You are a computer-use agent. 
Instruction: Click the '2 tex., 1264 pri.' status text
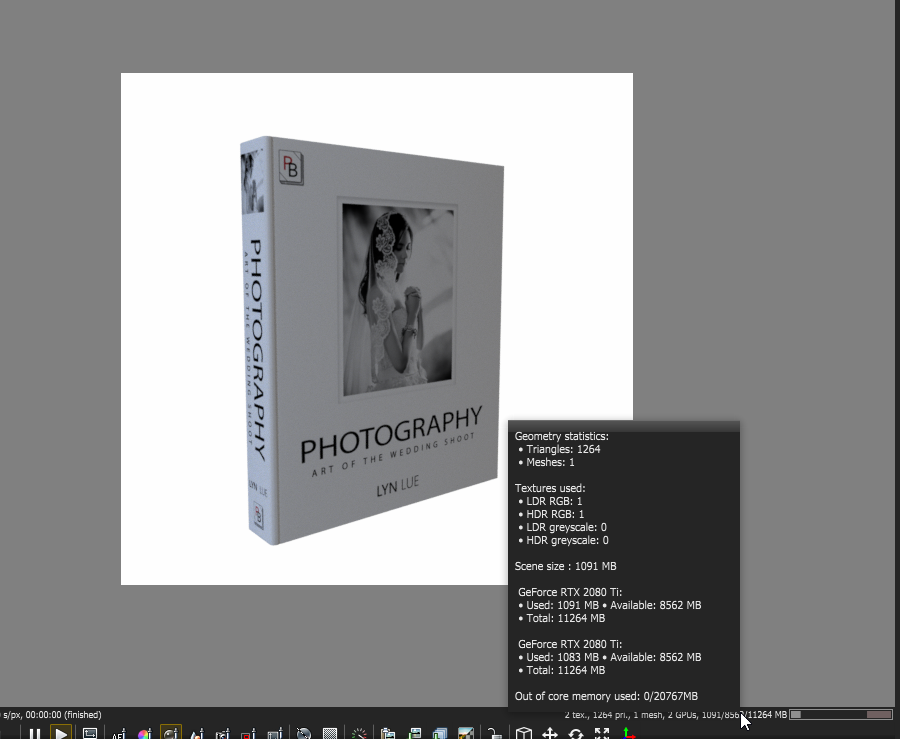pos(597,715)
